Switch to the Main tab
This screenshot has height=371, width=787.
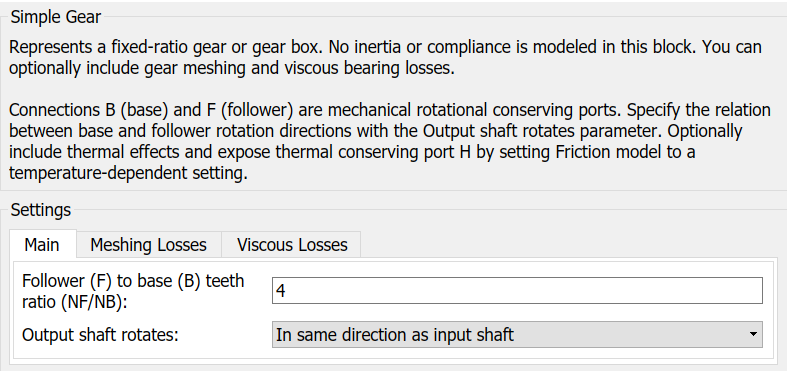[x=42, y=244]
